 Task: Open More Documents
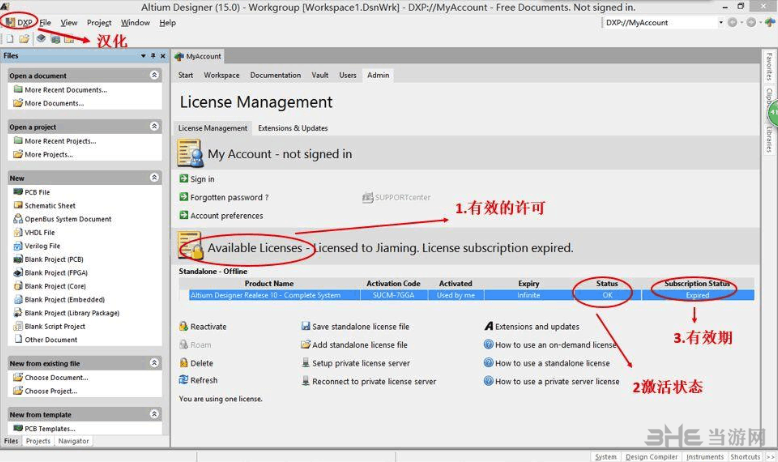49,103
